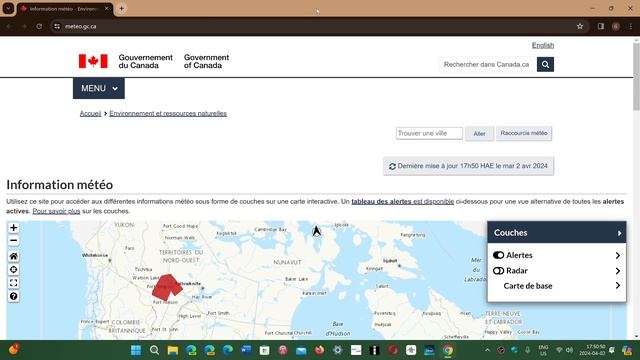Viewport: 640px width, 360px height.
Task: Open Windows taskbar search
Action: [x=154, y=350]
